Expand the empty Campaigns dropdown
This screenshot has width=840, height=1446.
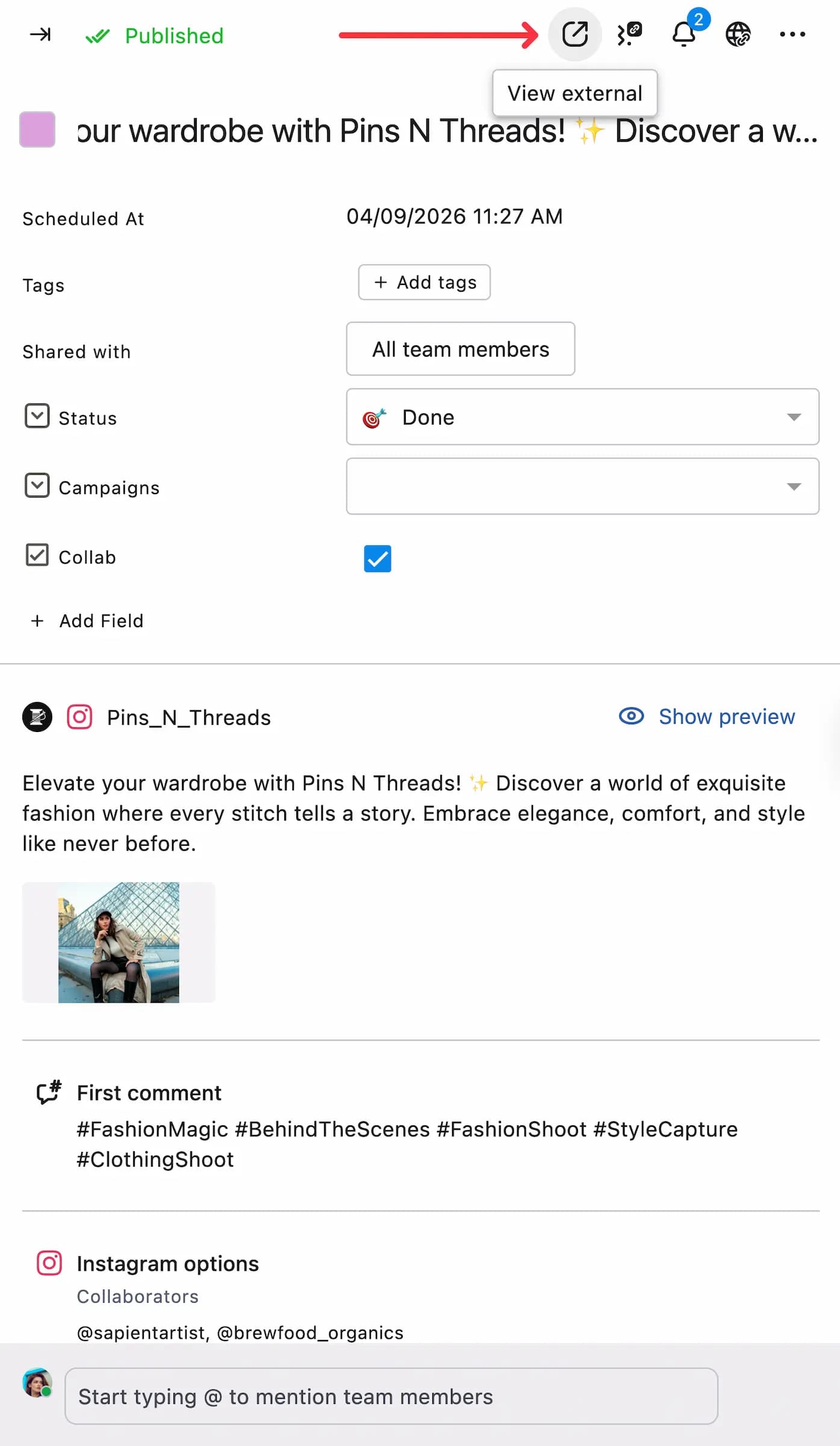click(x=582, y=486)
